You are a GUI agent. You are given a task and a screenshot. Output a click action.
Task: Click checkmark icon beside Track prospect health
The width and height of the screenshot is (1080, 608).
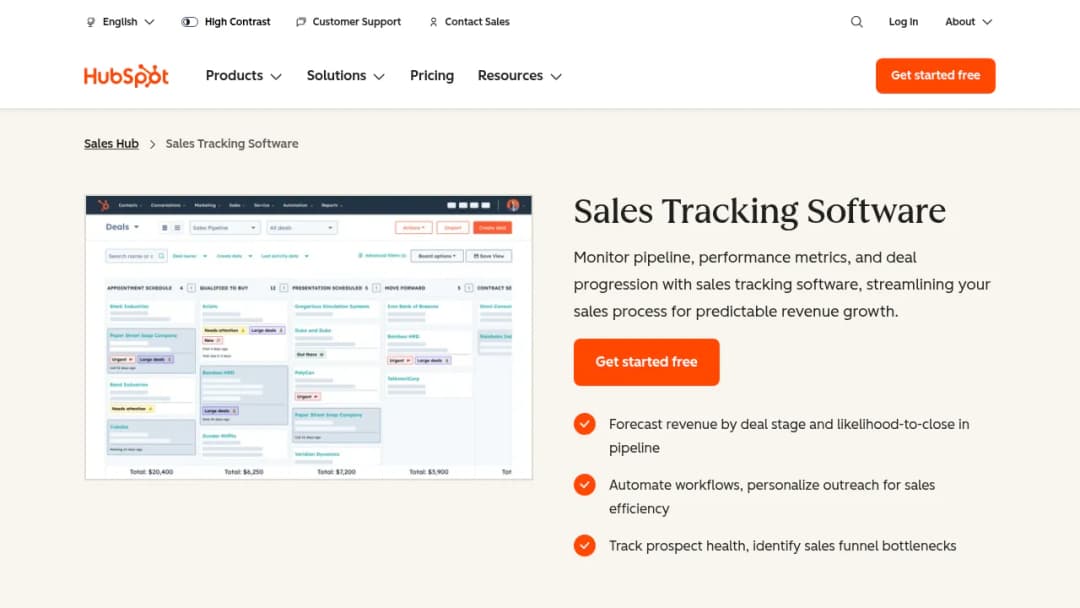coord(585,545)
